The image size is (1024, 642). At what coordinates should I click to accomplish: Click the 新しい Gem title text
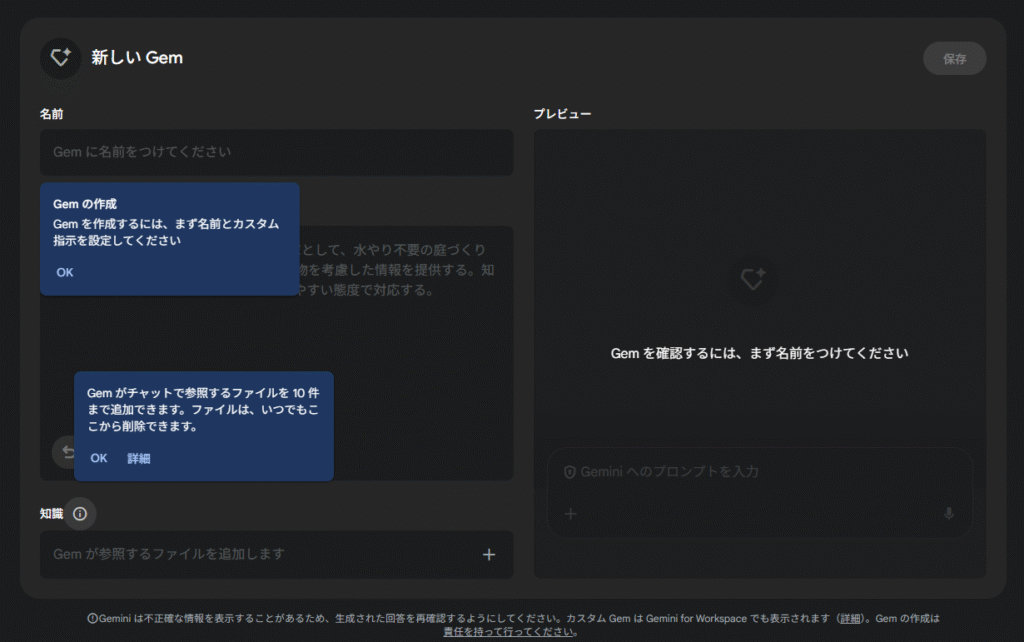(x=137, y=57)
